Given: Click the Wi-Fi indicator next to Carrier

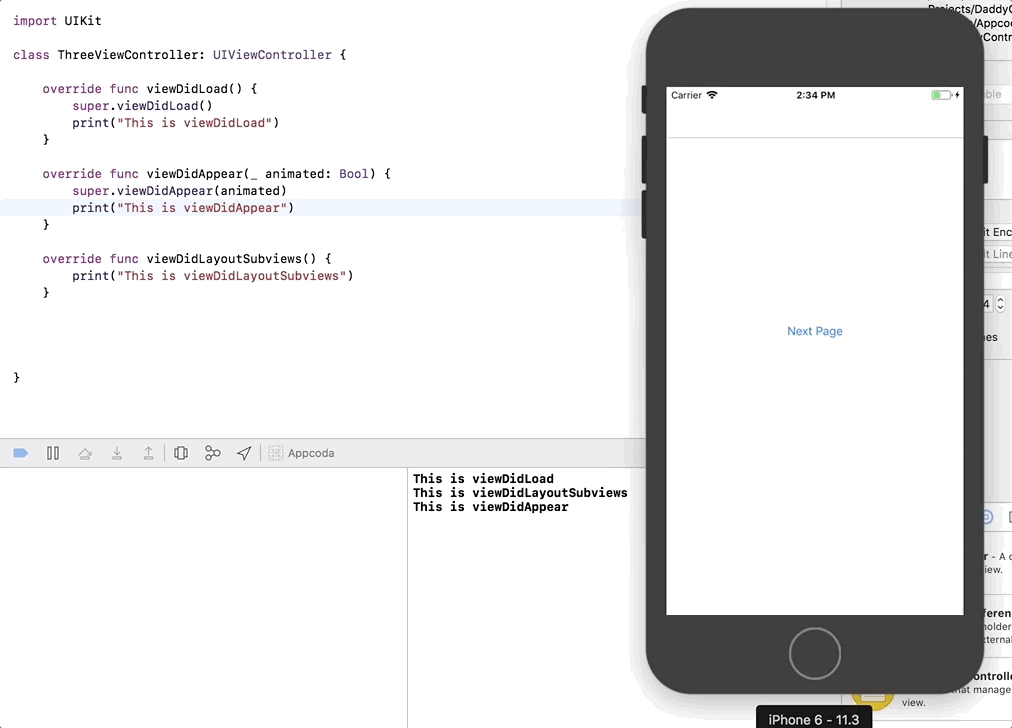Looking at the screenshot, I should [713, 94].
